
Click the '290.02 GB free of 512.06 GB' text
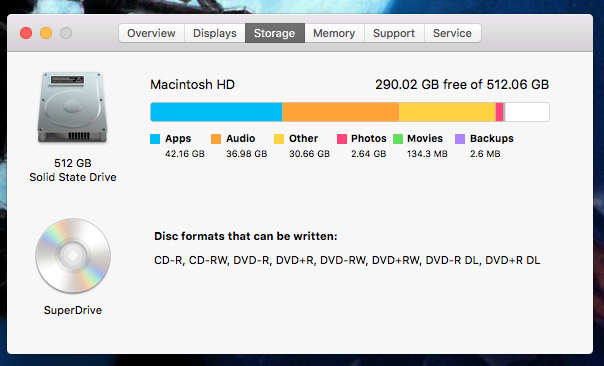coord(462,84)
